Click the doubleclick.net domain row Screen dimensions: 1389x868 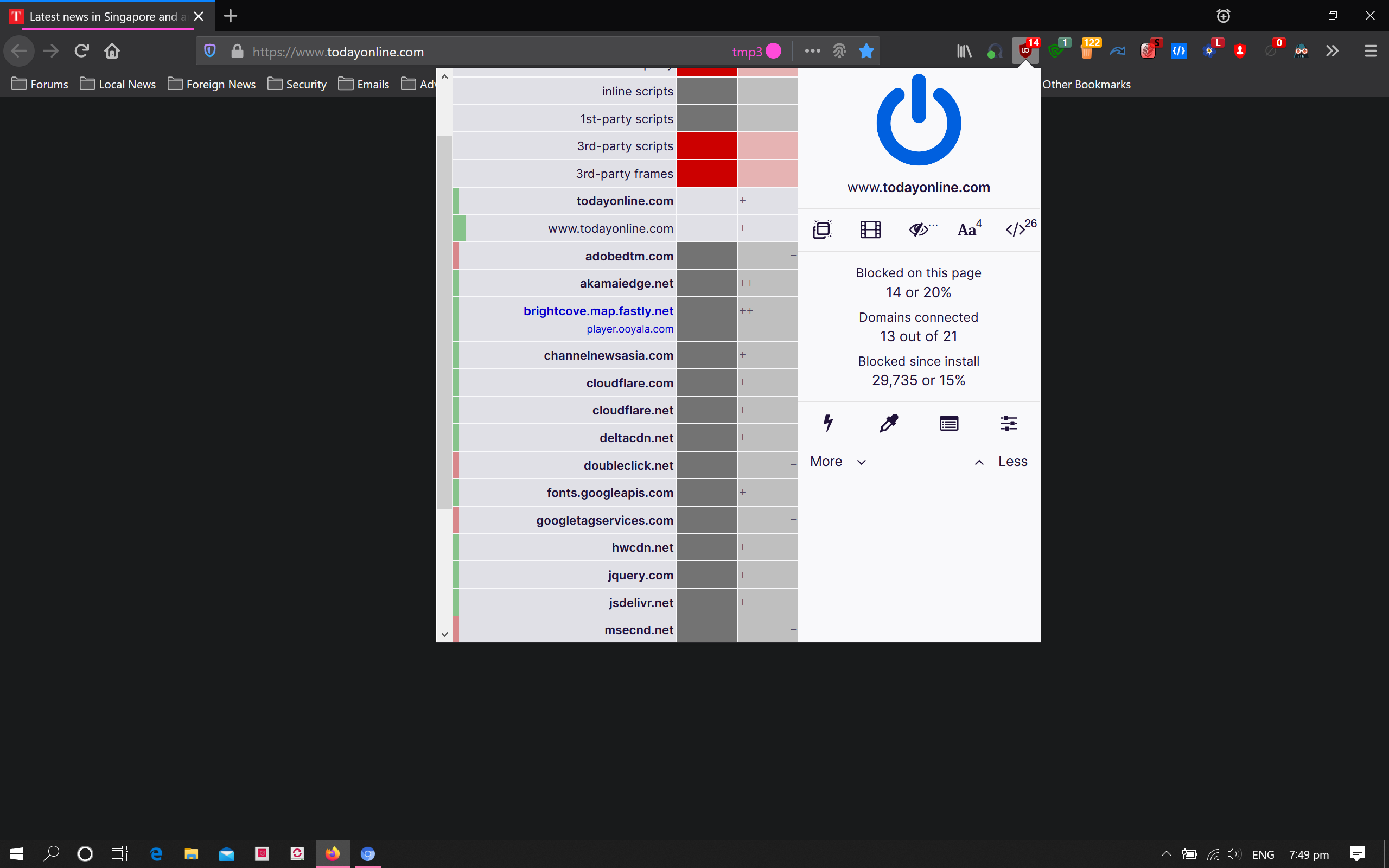click(628, 465)
